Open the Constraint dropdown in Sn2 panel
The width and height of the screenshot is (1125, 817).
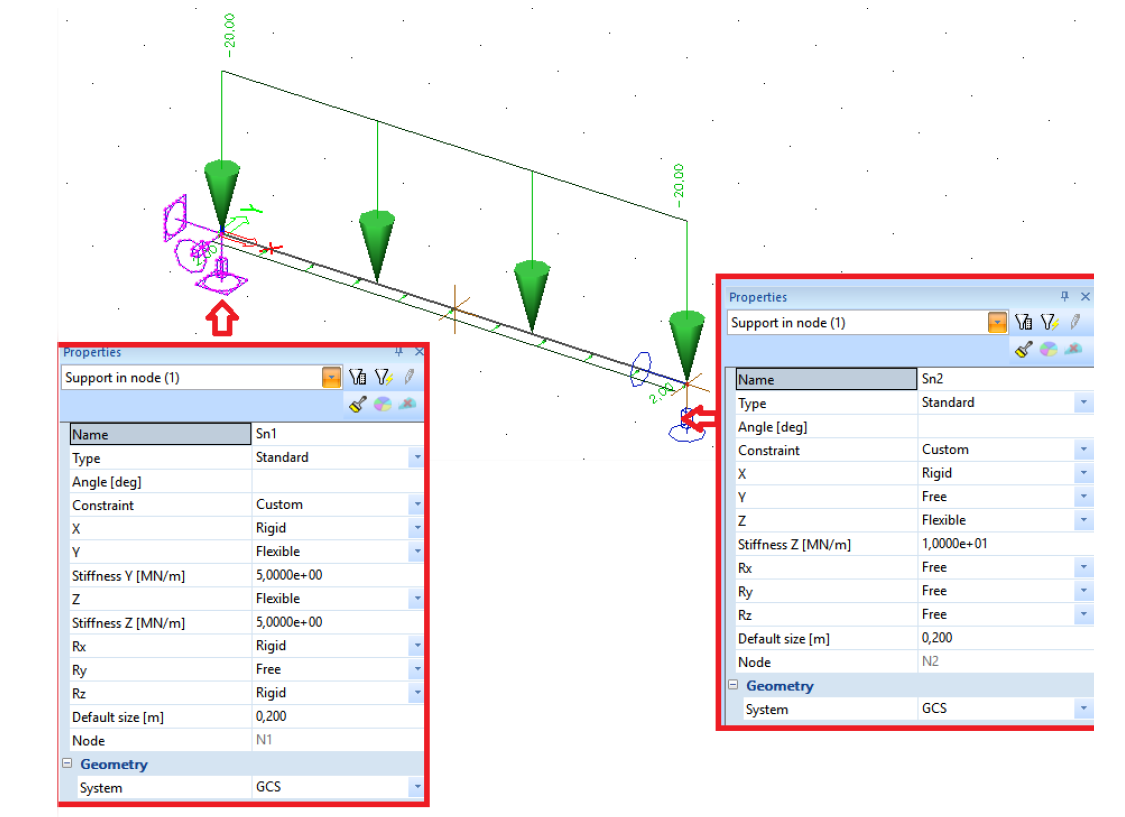coord(1083,450)
